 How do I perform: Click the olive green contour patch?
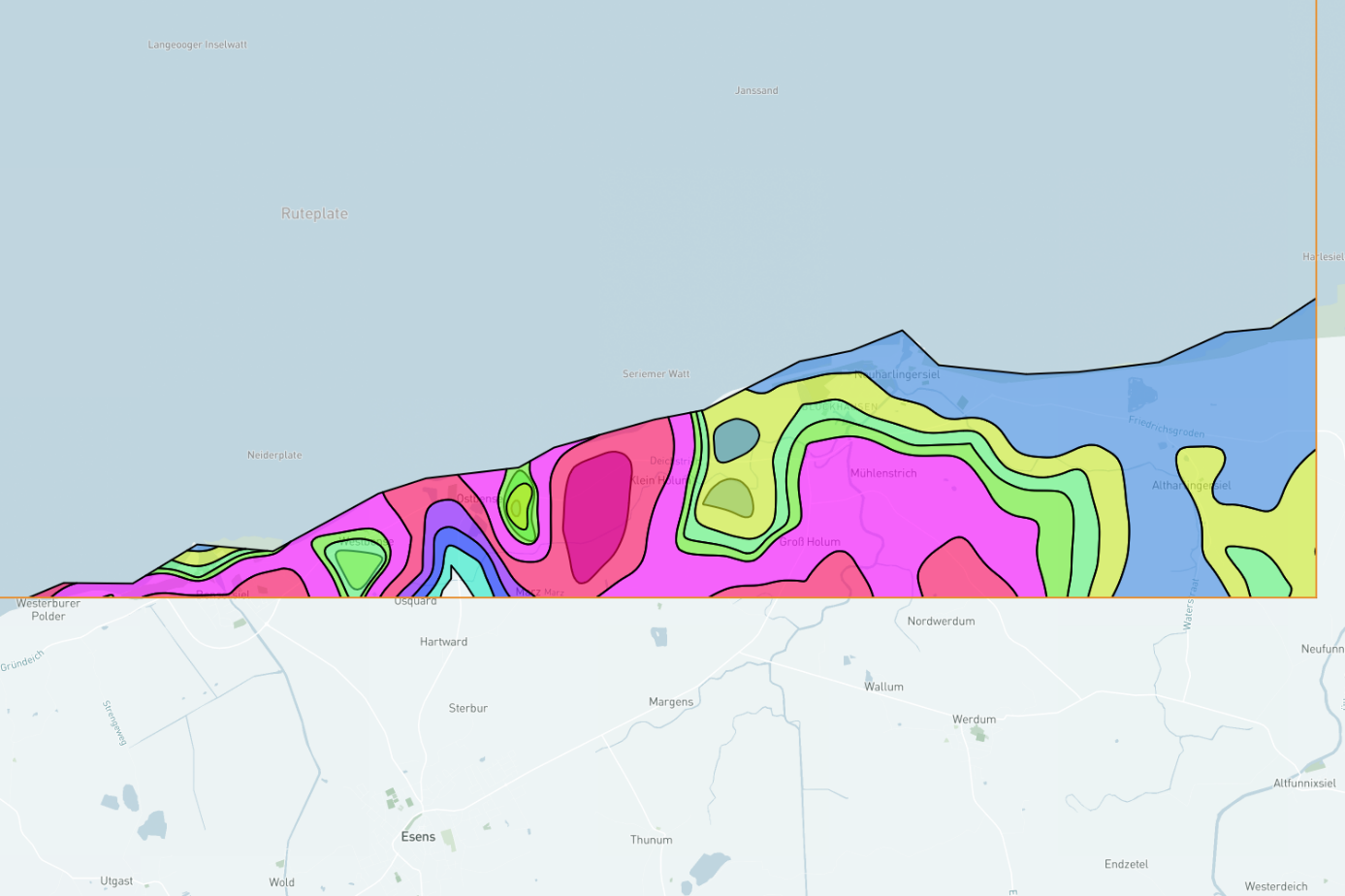pos(729,499)
